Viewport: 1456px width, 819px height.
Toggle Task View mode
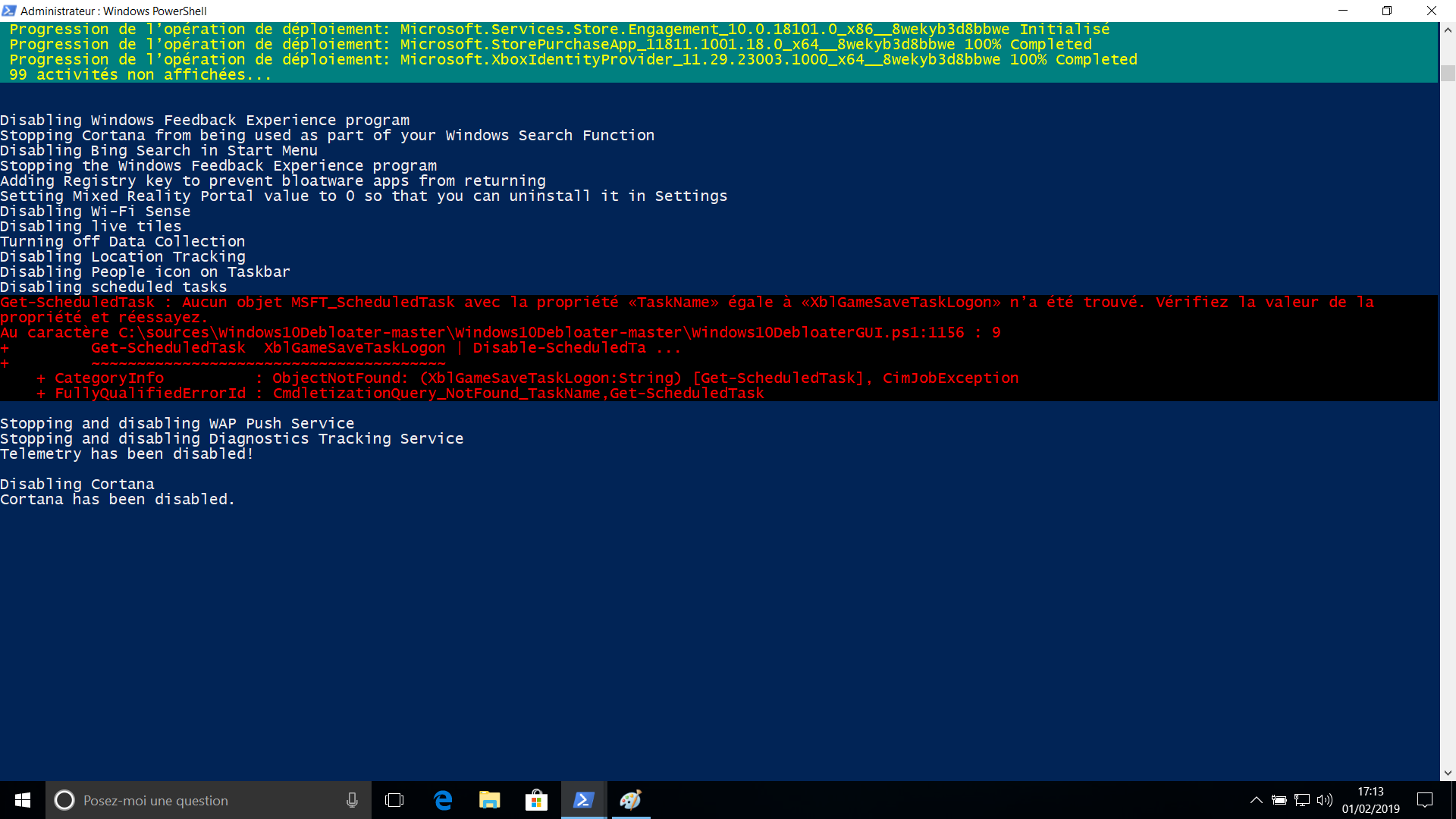pos(394,800)
